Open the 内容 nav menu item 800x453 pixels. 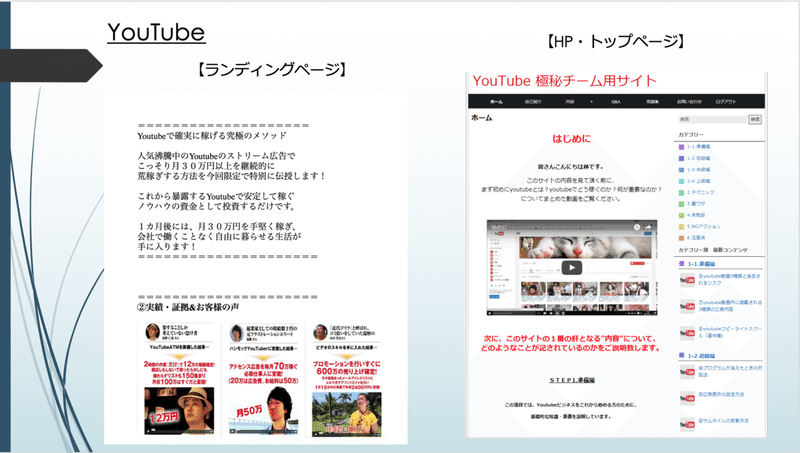(x=570, y=102)
